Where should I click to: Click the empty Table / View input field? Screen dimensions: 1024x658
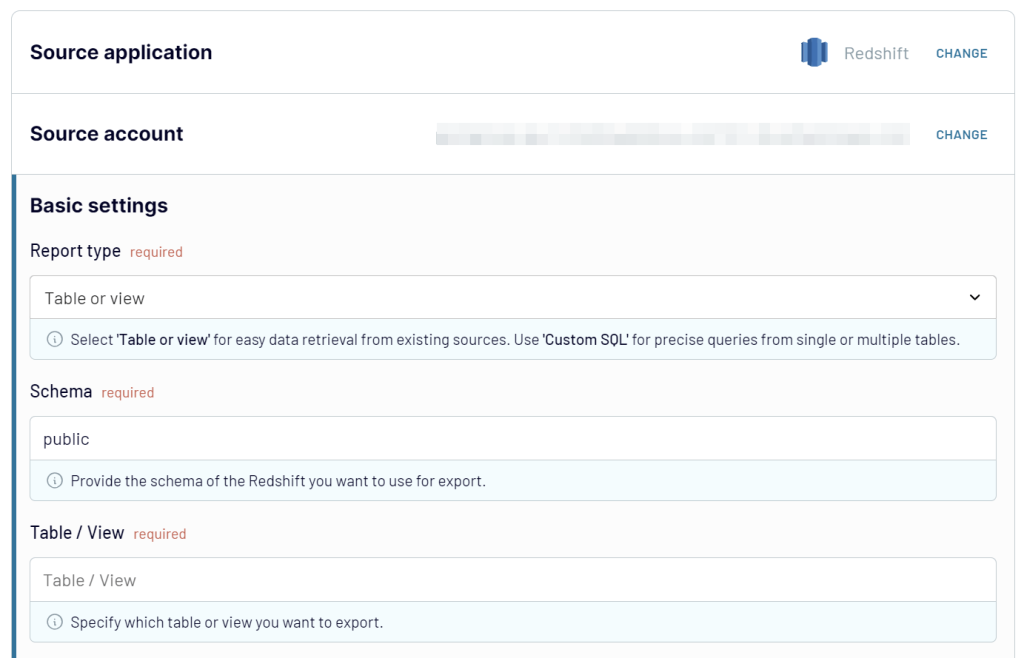[512, 580]
